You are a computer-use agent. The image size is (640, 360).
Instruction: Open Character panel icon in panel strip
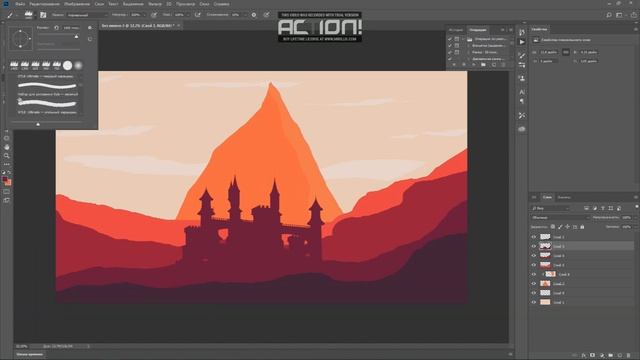[x=522, y=92]
